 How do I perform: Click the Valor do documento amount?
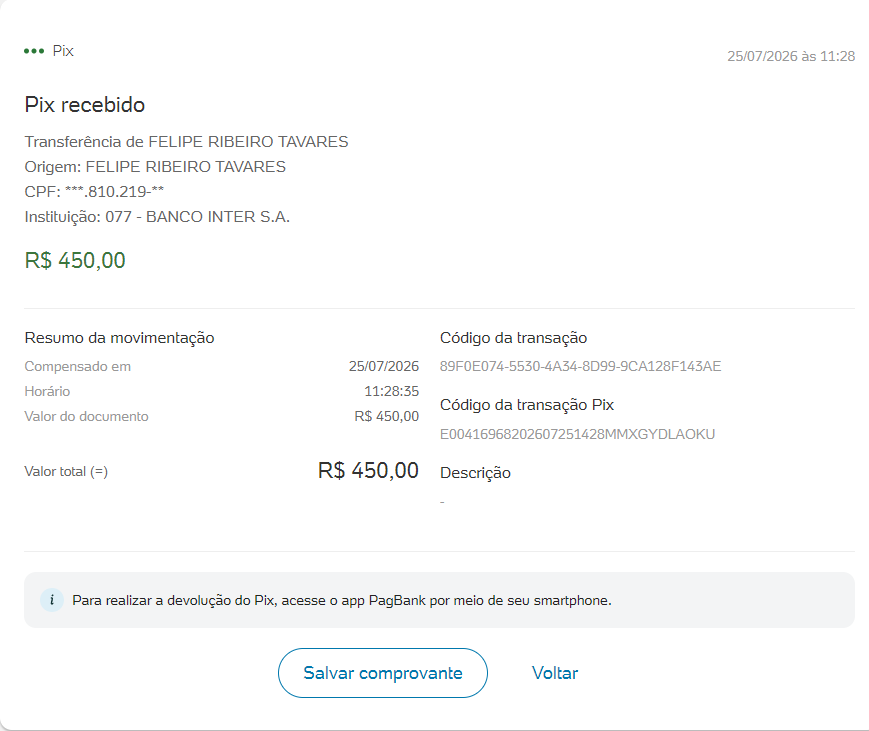[x=386, y=416]
